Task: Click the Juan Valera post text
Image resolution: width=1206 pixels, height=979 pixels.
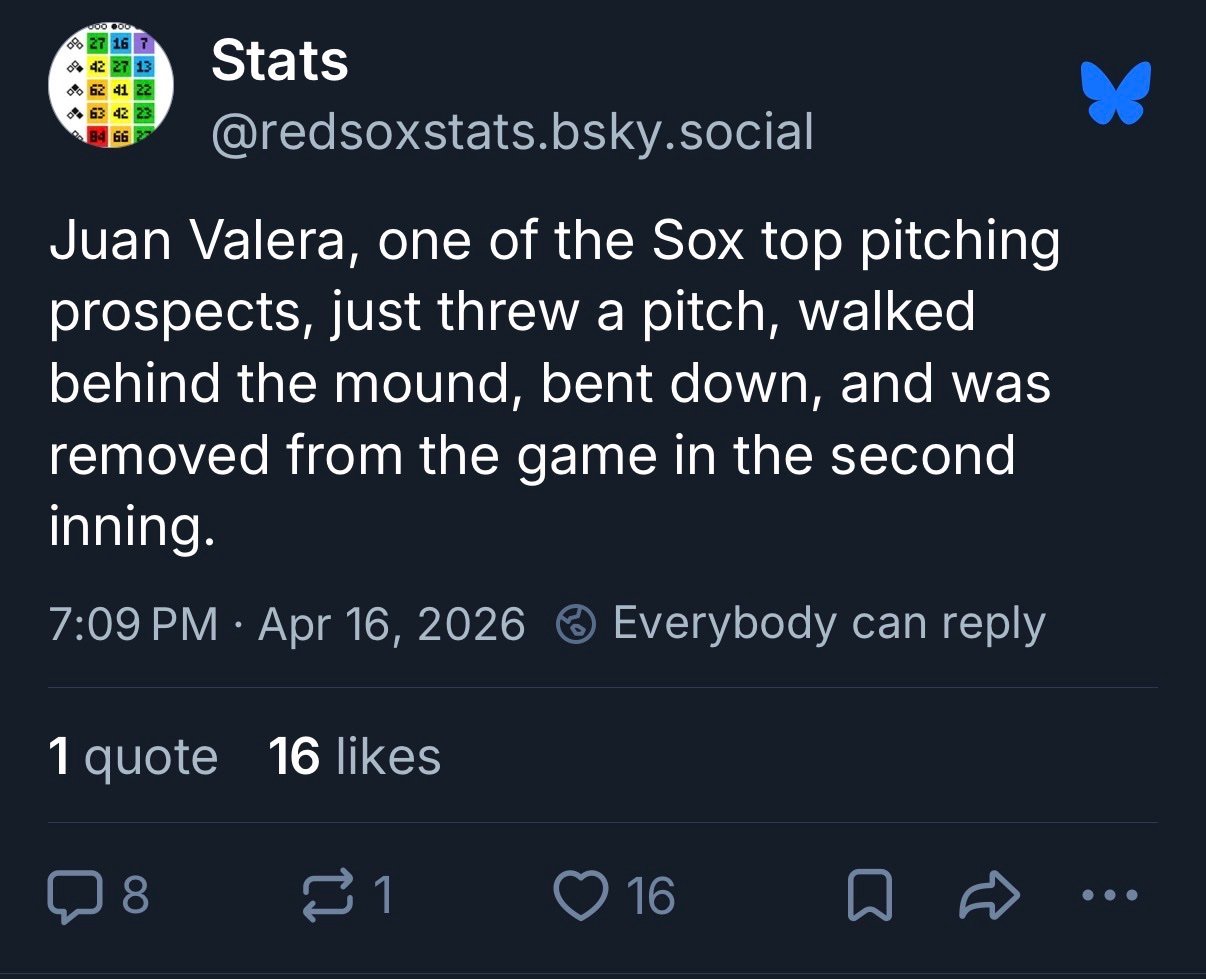Action: [553, 385]
